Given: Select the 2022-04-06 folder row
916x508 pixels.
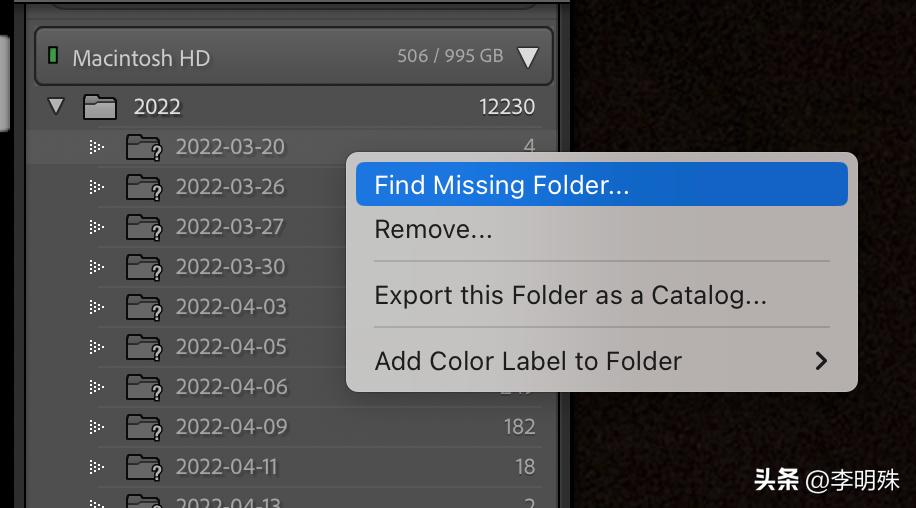Looking at the screenshot, I should (x=231, y=387).
